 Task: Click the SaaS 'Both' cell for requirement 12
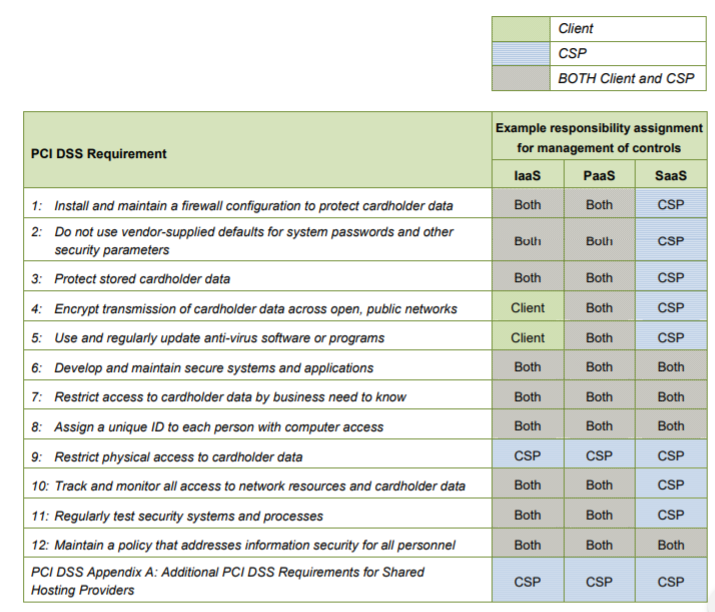click(671, 545)
